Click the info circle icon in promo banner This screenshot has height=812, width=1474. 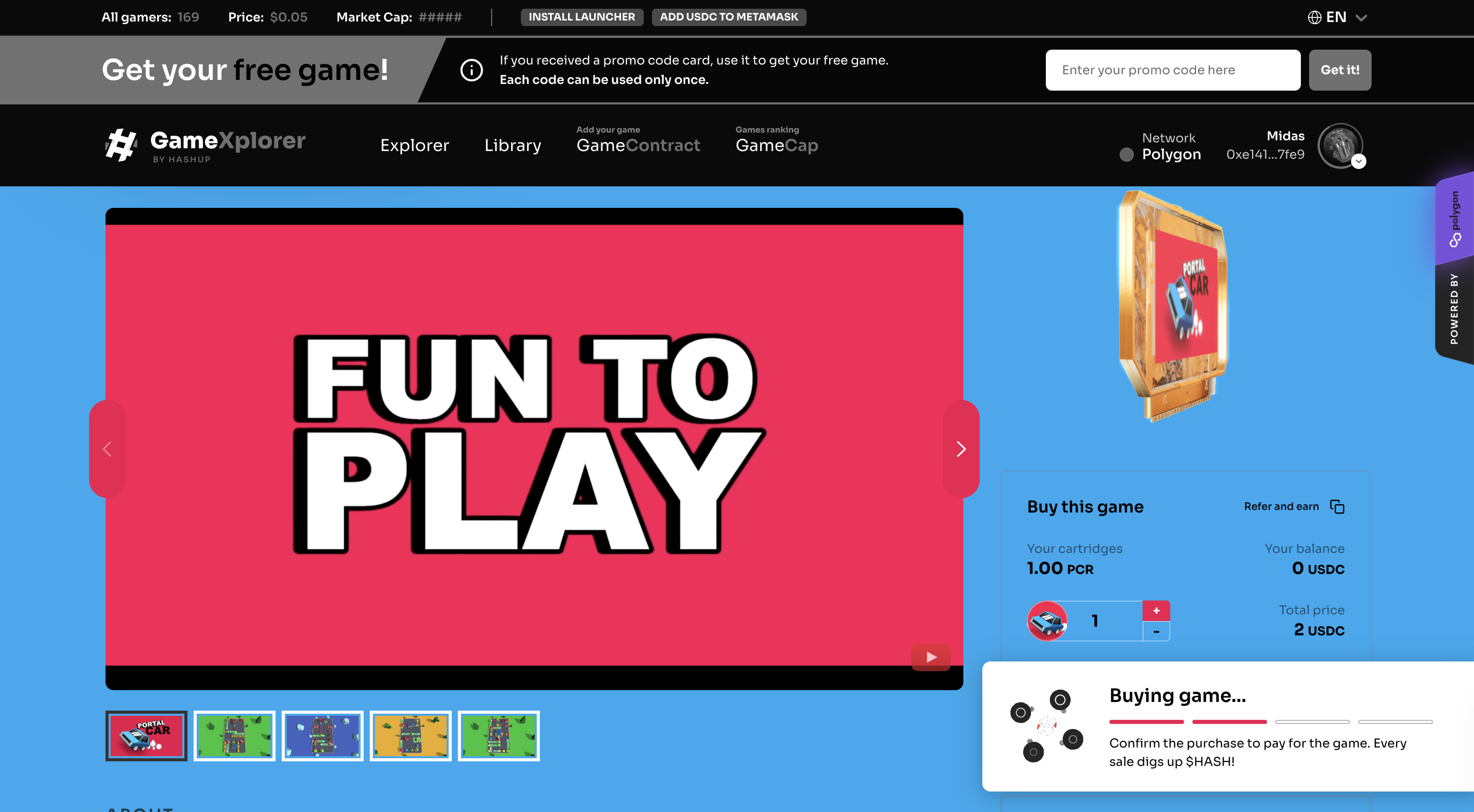coord(472,70)
